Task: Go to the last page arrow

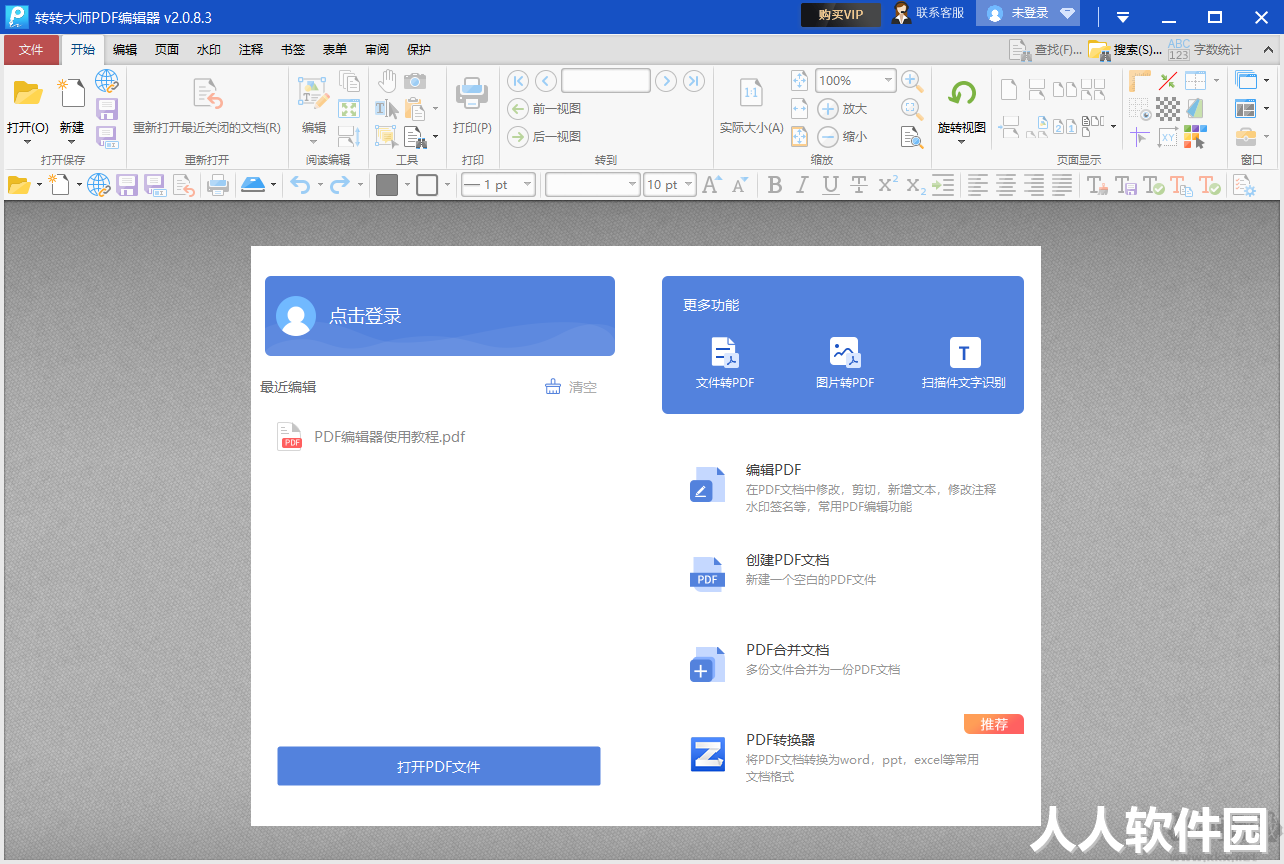Action: (x=694, y=81)
